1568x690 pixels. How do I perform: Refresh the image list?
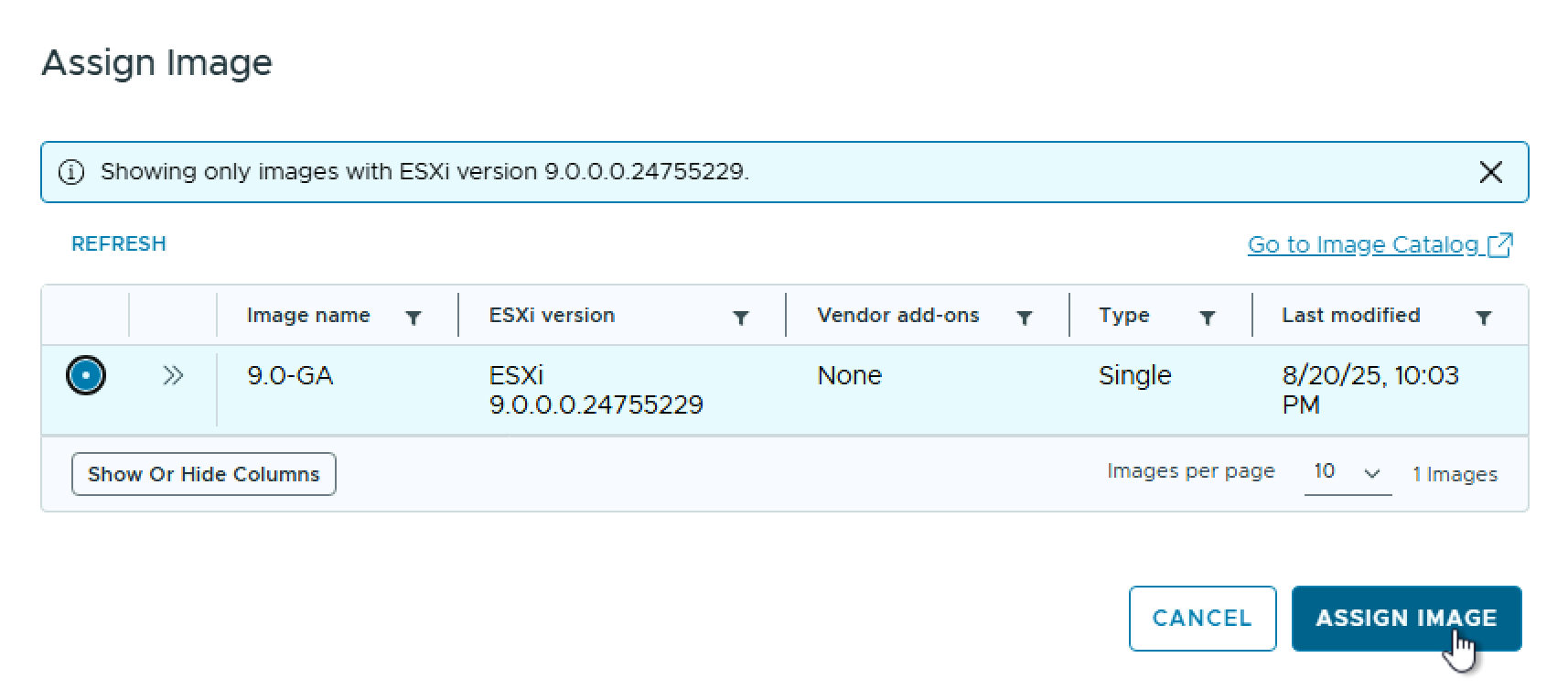point(119,244)
